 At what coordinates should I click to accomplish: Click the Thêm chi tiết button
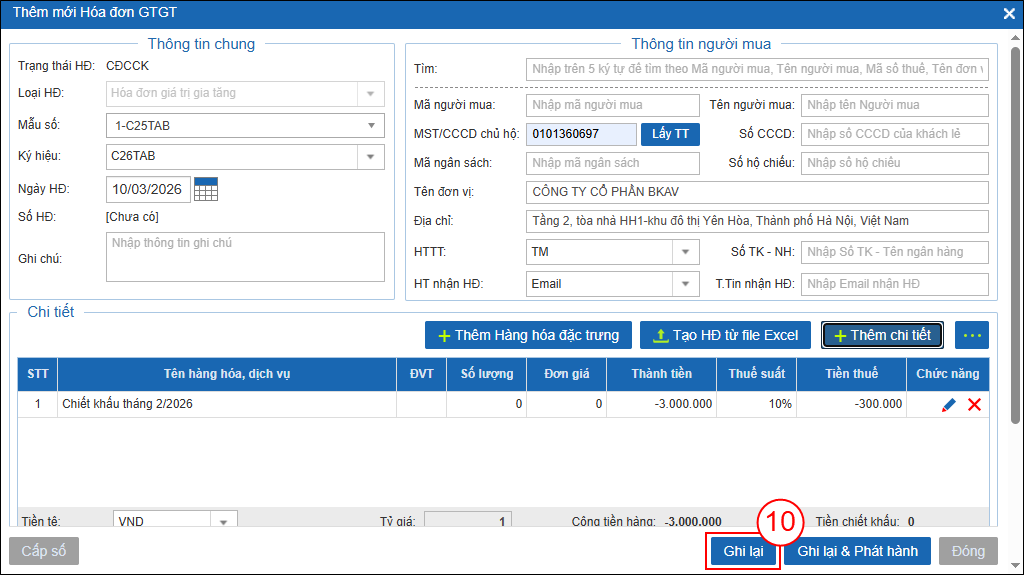(882, 335)
